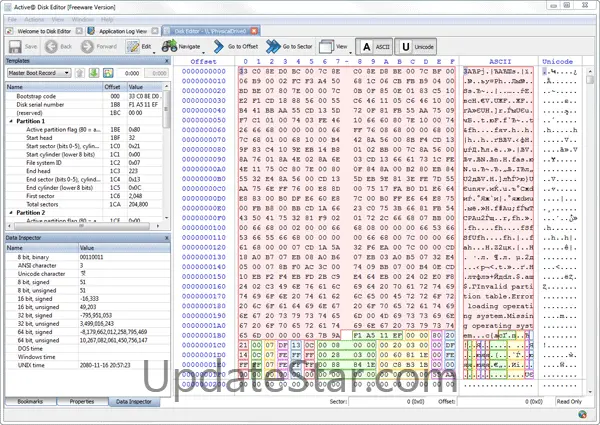This screenshot has width=600, height=425.
Task: Click the Unicode column header in hex view
Action: pos(558,62)
